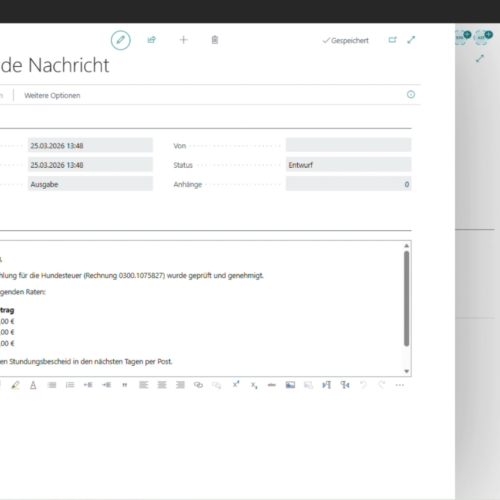Open Weitere Optionen menu
This screenshot has width=500, height=500.
tap(52, 96)
